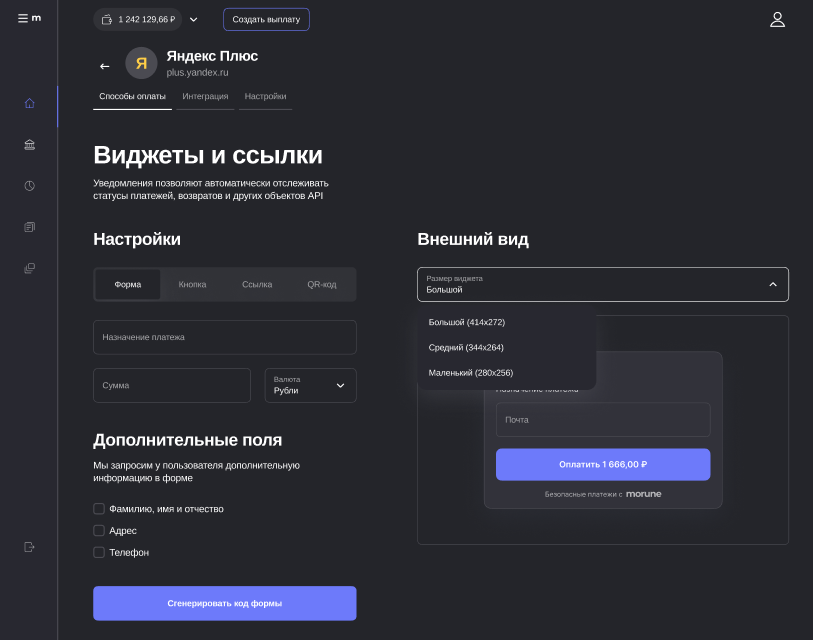Click the pie chart analytics icon

(29, 186)
